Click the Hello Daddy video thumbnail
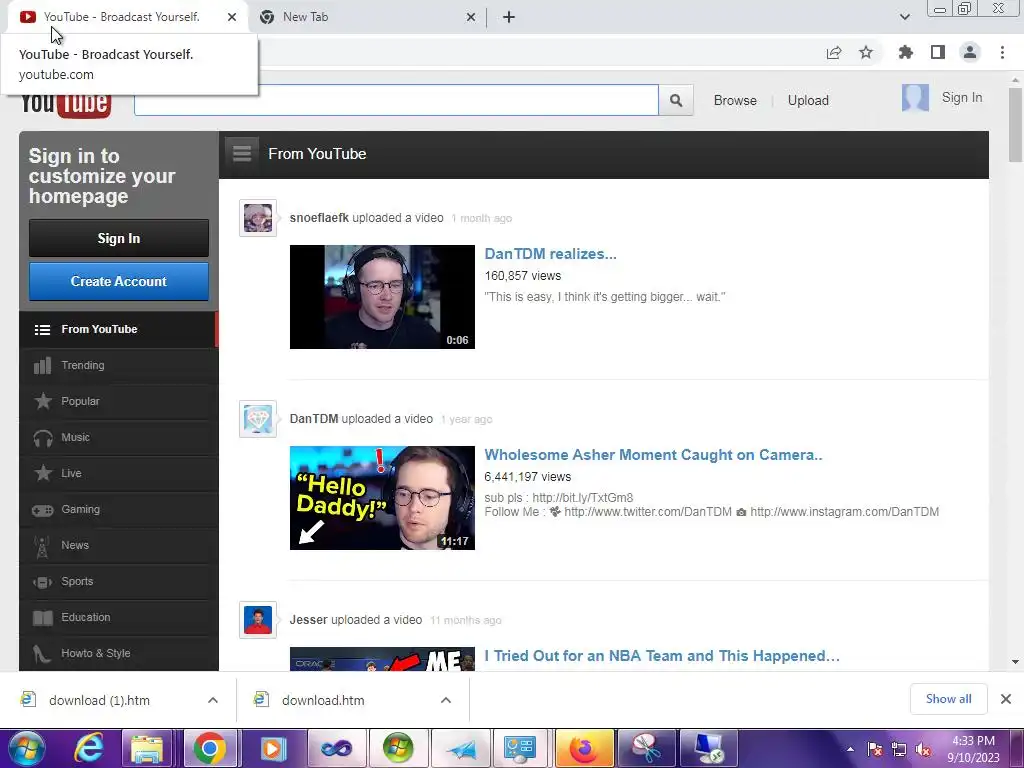This screenshot has height=768, width=1024. (382, 498)
